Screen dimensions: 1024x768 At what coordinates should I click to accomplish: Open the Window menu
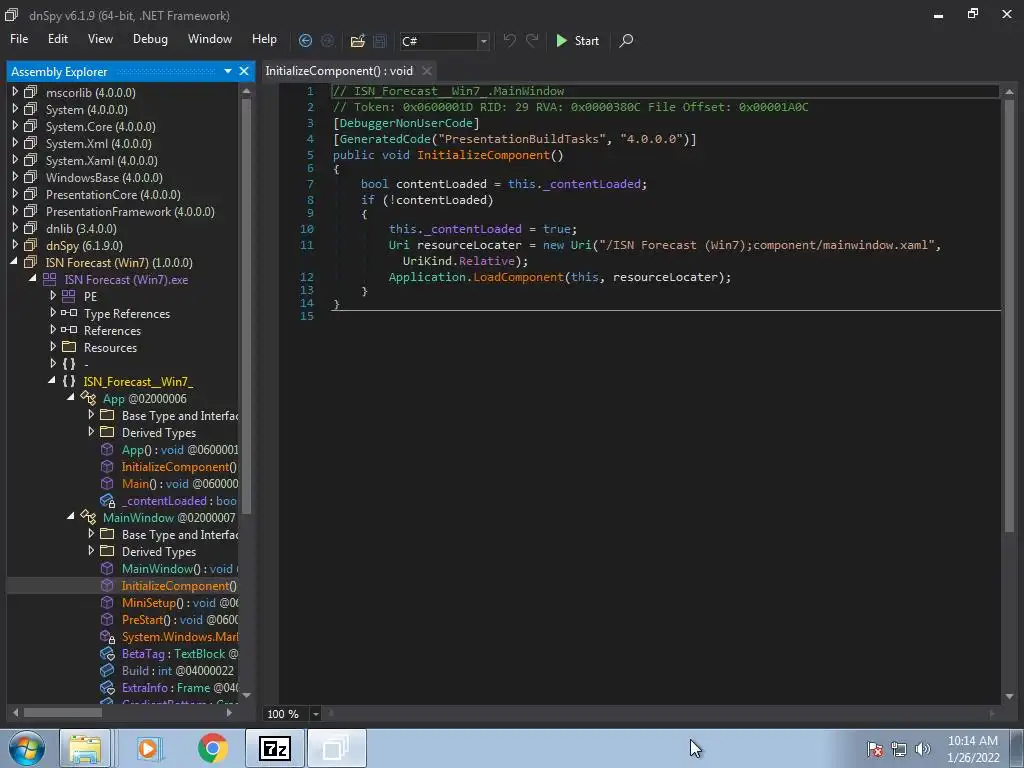click(210, 39)
